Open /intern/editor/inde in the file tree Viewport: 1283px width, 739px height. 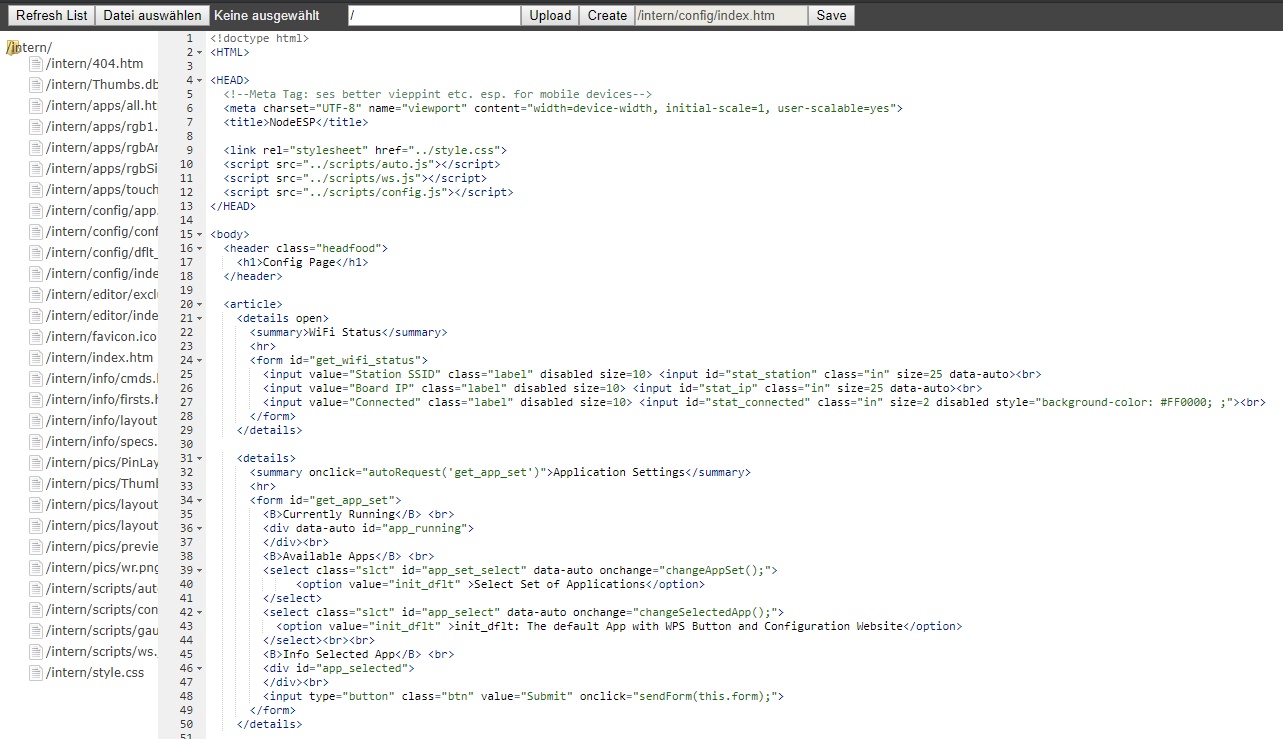(x=102, y=316)
